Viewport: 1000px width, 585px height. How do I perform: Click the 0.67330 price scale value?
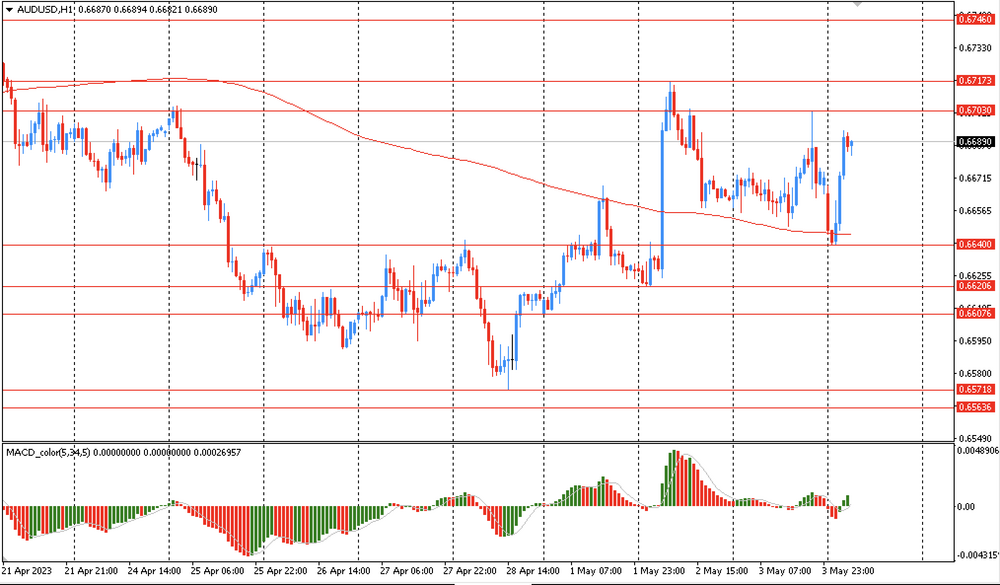(x=974, y=48)
